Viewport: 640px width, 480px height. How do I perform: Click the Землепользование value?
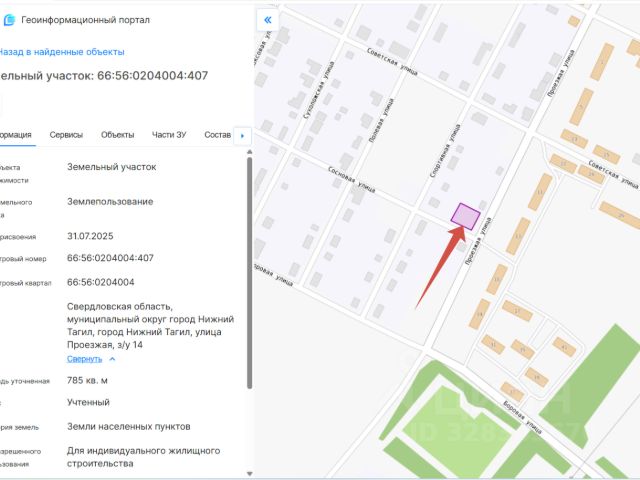[110, 202]
